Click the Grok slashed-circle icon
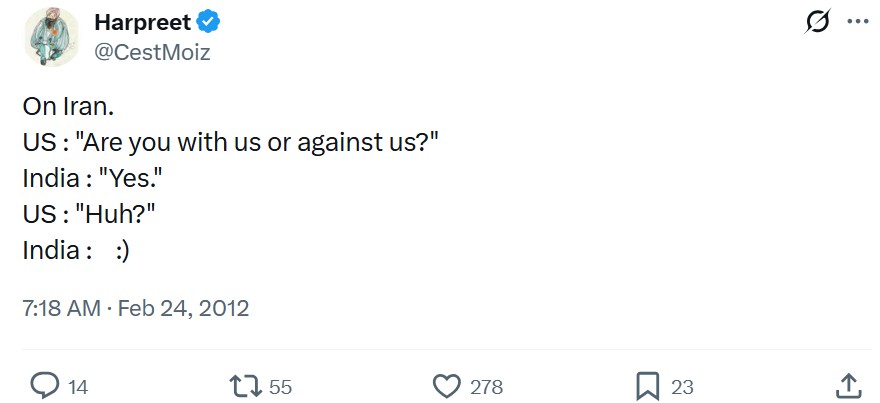 click(818, 23)
